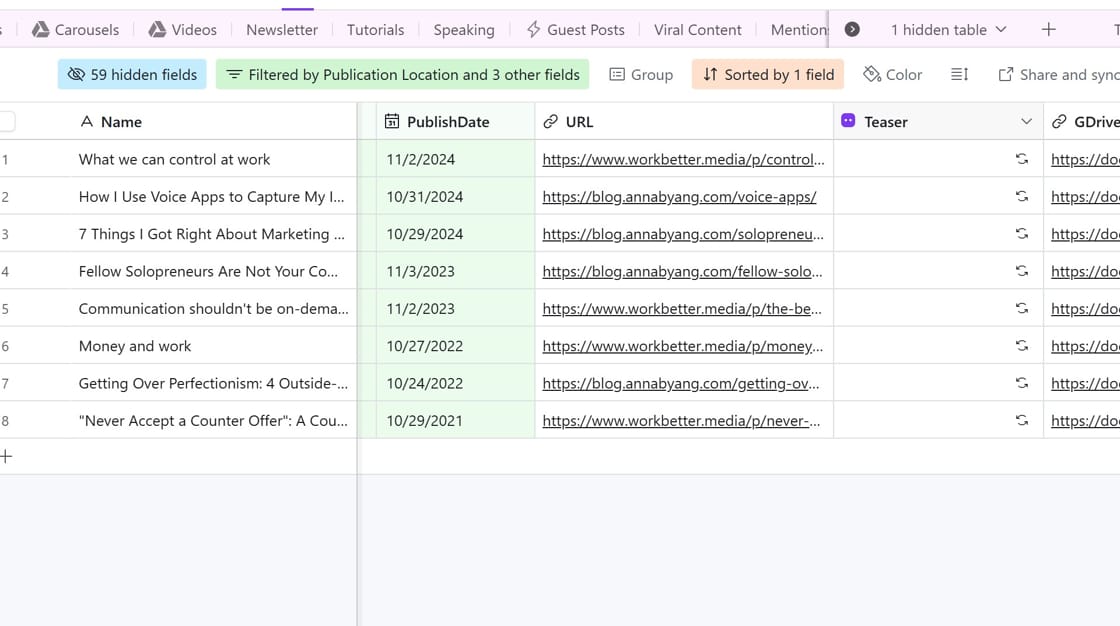Click the Sorted by 1 field button
The image size is (1120, 626).
point(767,73)
